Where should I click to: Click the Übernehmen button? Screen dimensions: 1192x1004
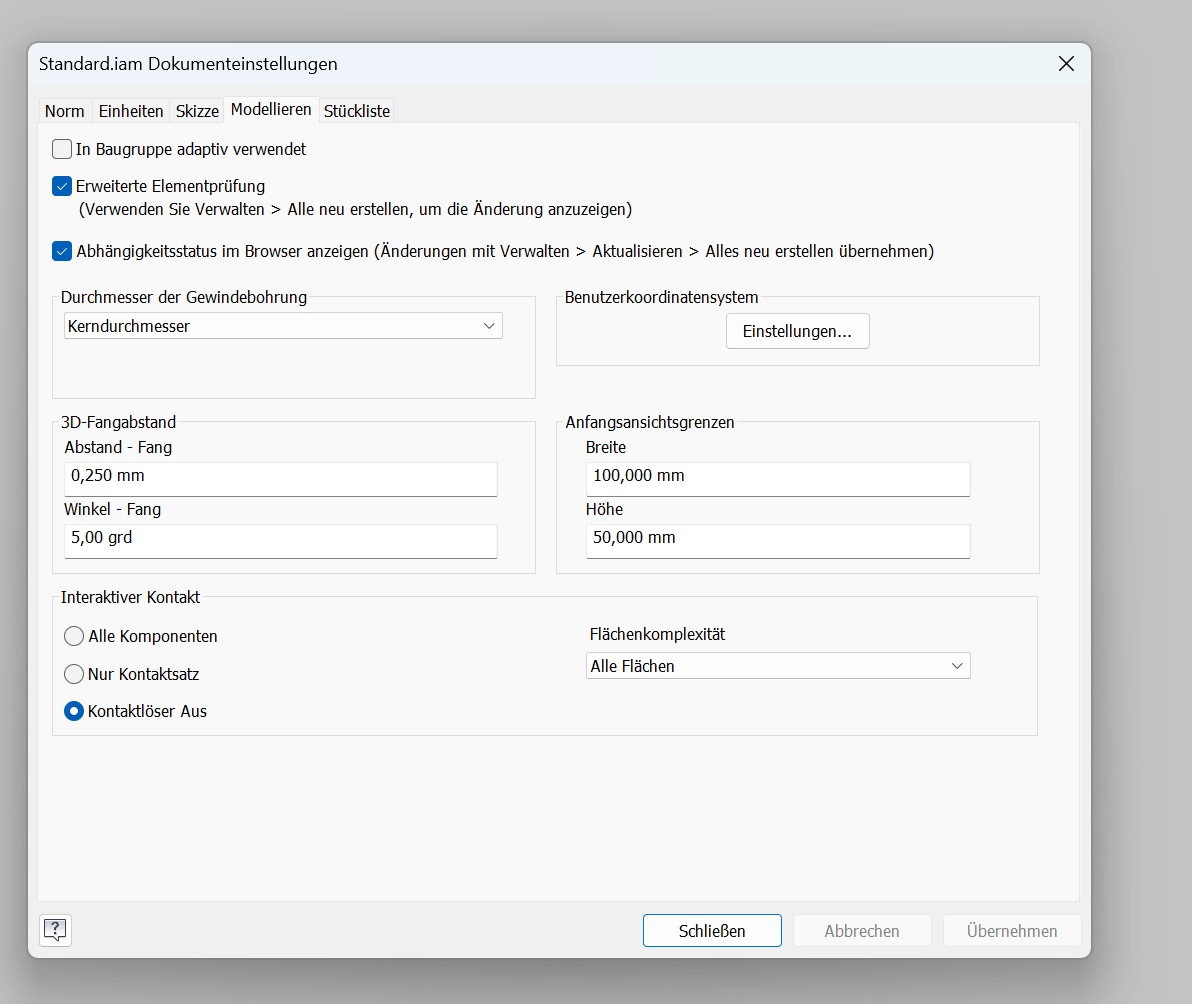[1012, 930]
